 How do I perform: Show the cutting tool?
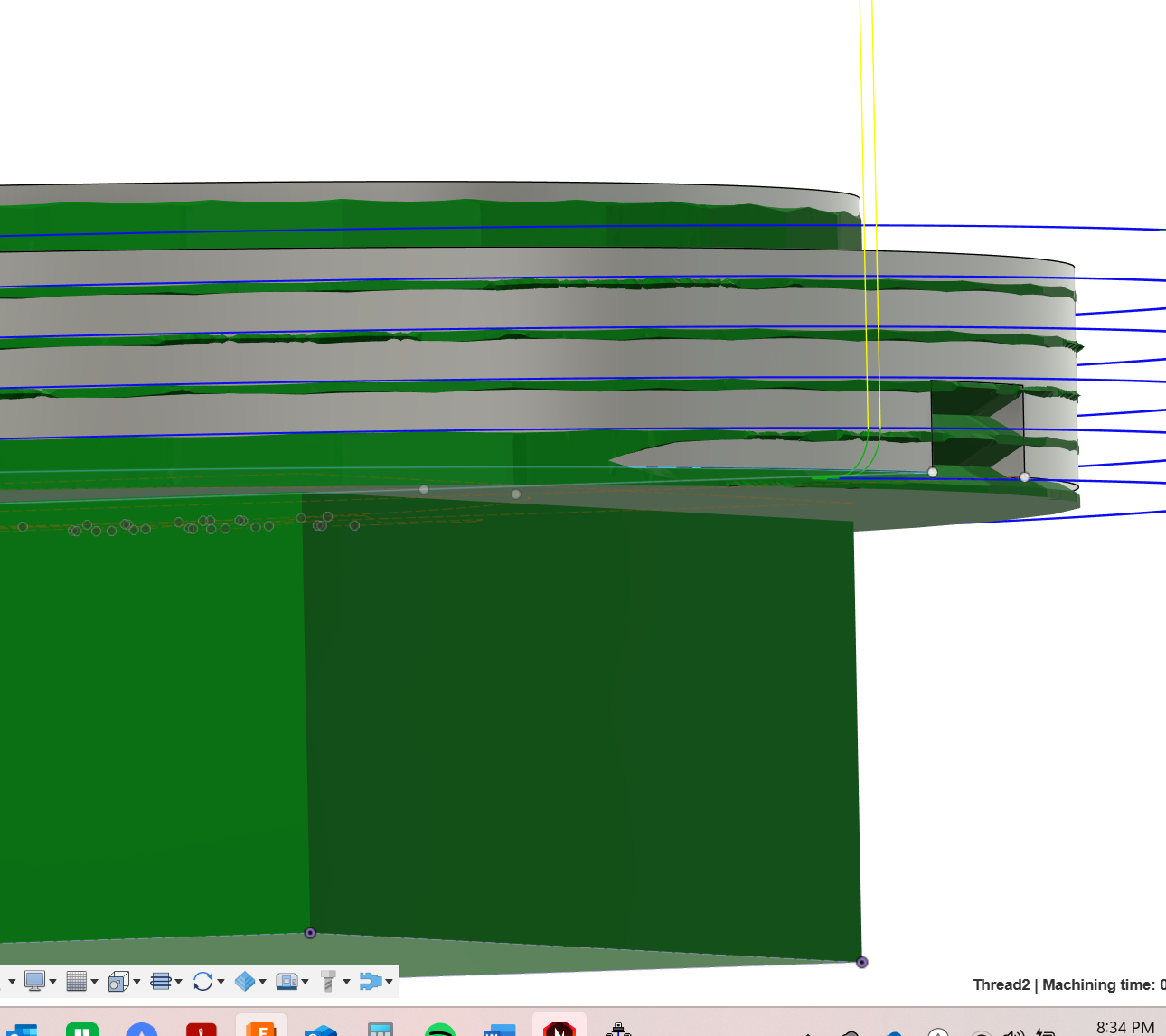click(330, 979)
